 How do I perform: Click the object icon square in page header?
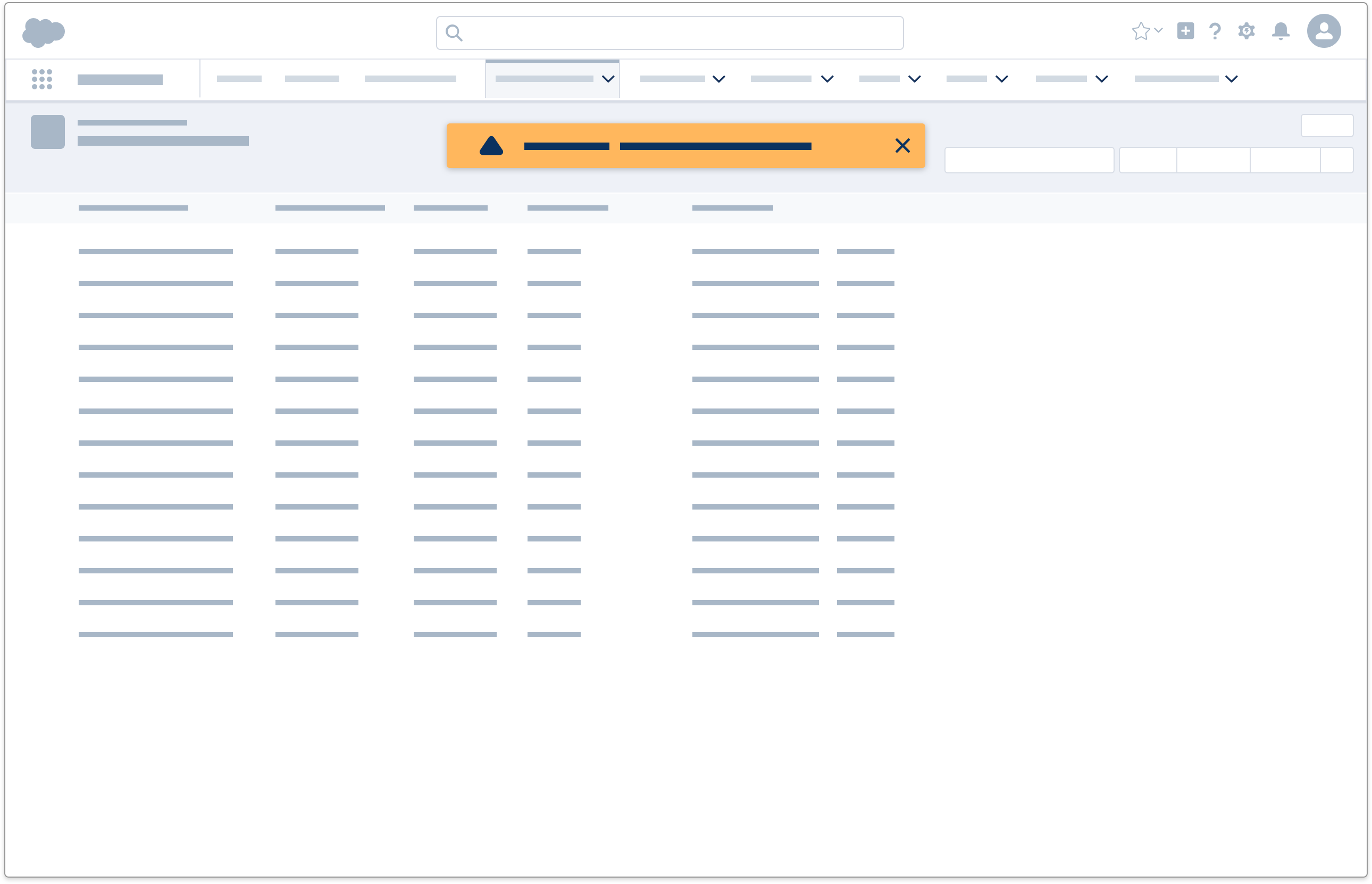48,132
